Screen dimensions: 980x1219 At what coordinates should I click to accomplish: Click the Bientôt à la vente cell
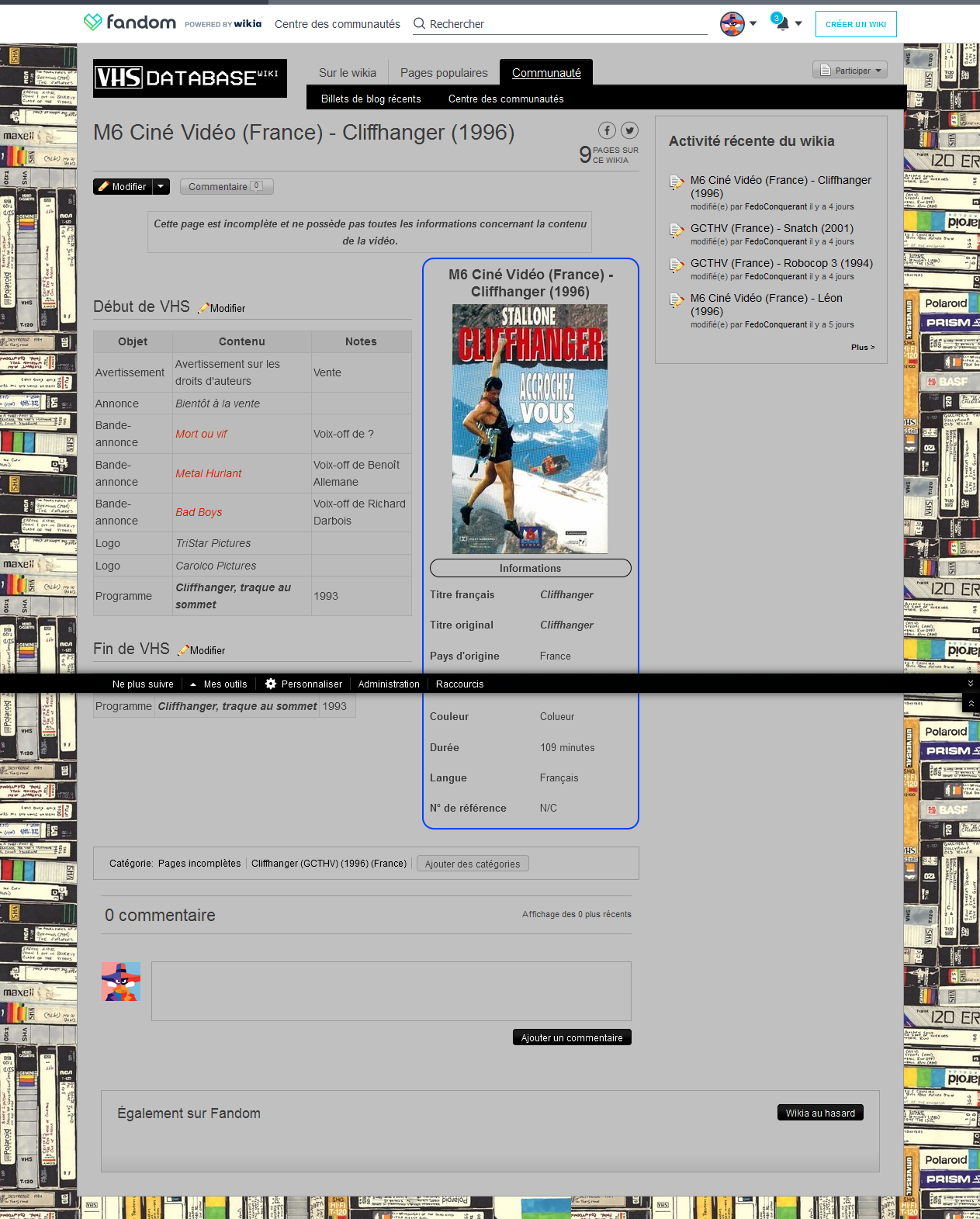(242, 403)
